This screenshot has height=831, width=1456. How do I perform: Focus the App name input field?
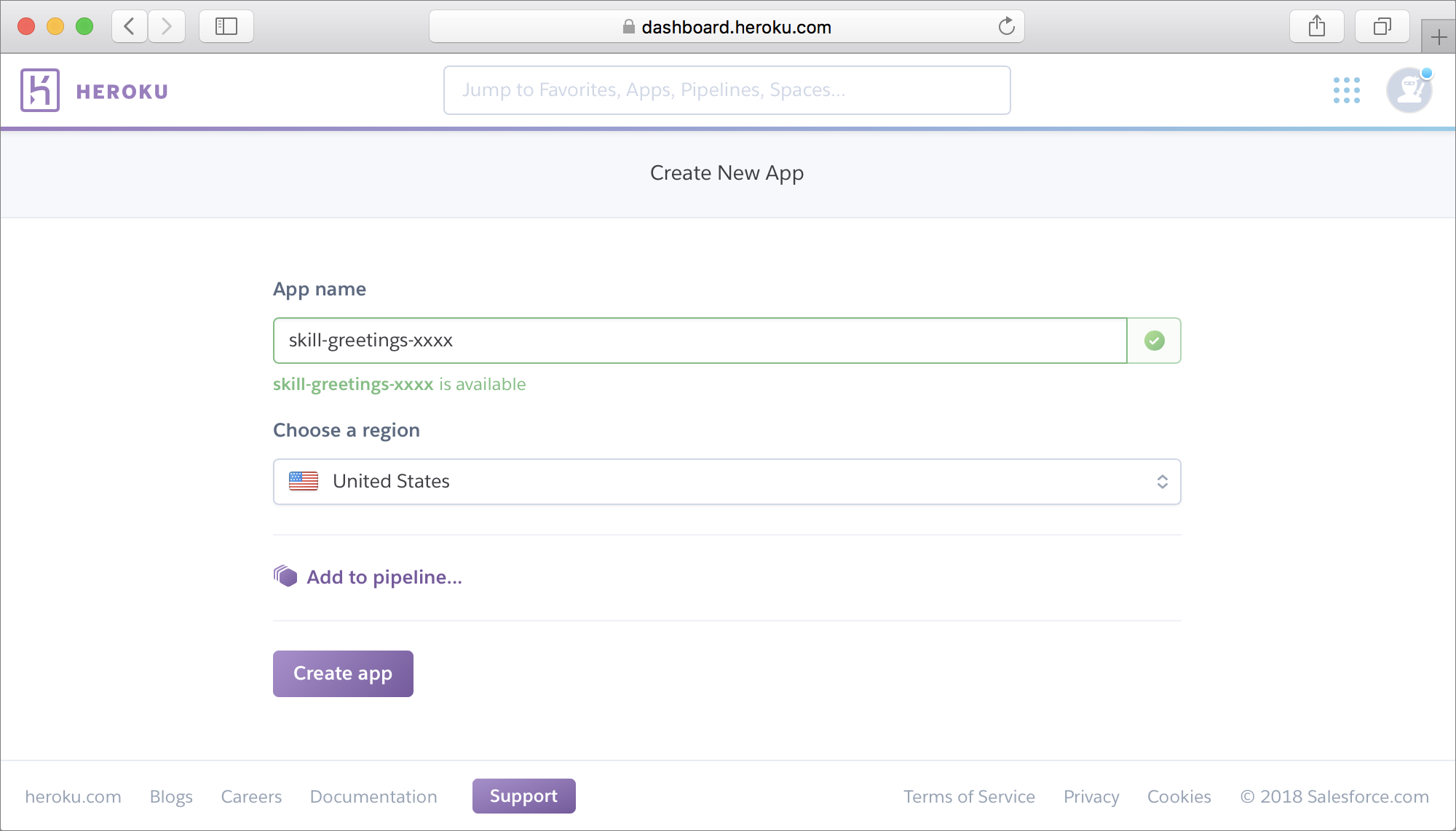(700, 341)
